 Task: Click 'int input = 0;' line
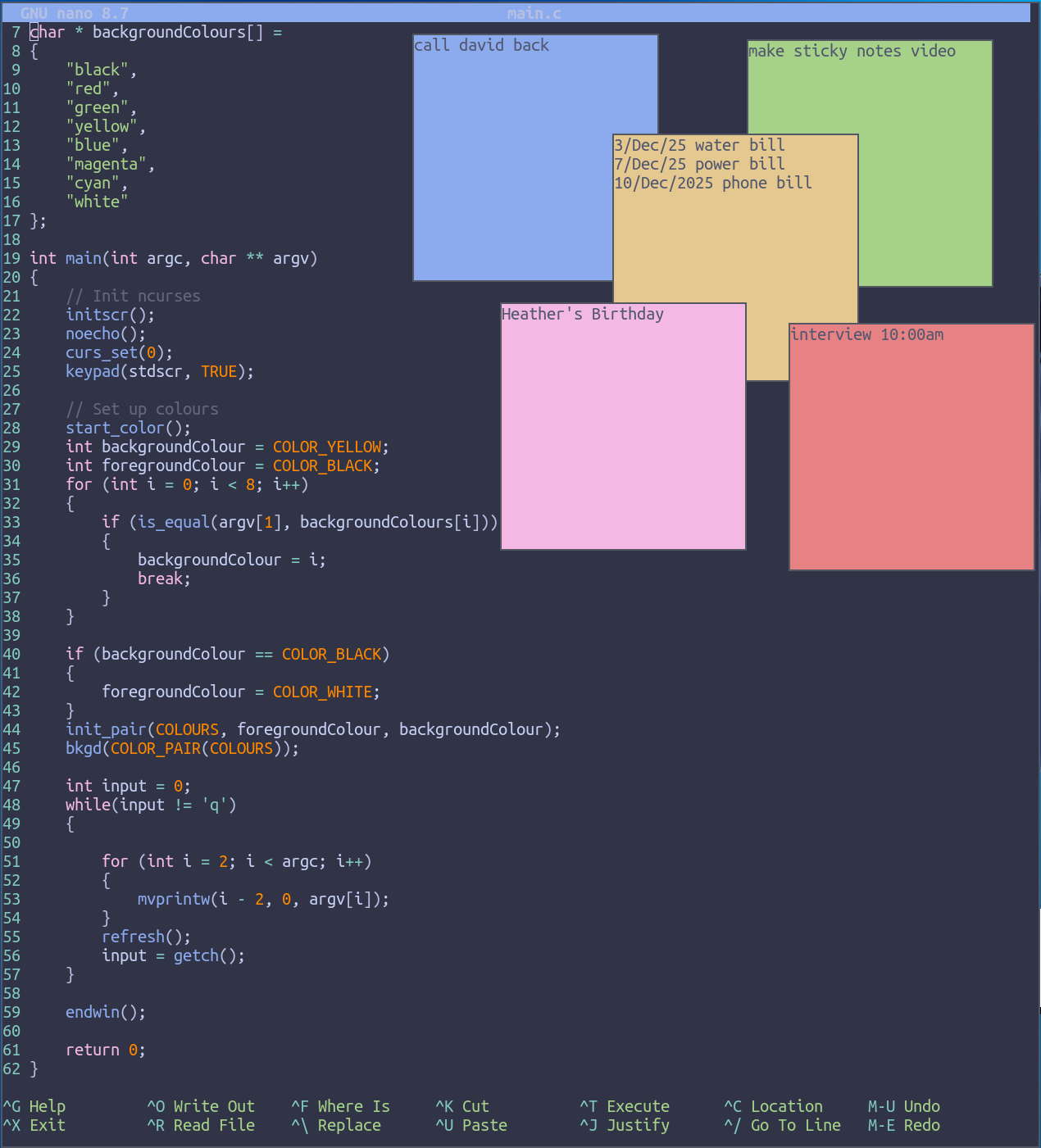(x=129, y=786)
